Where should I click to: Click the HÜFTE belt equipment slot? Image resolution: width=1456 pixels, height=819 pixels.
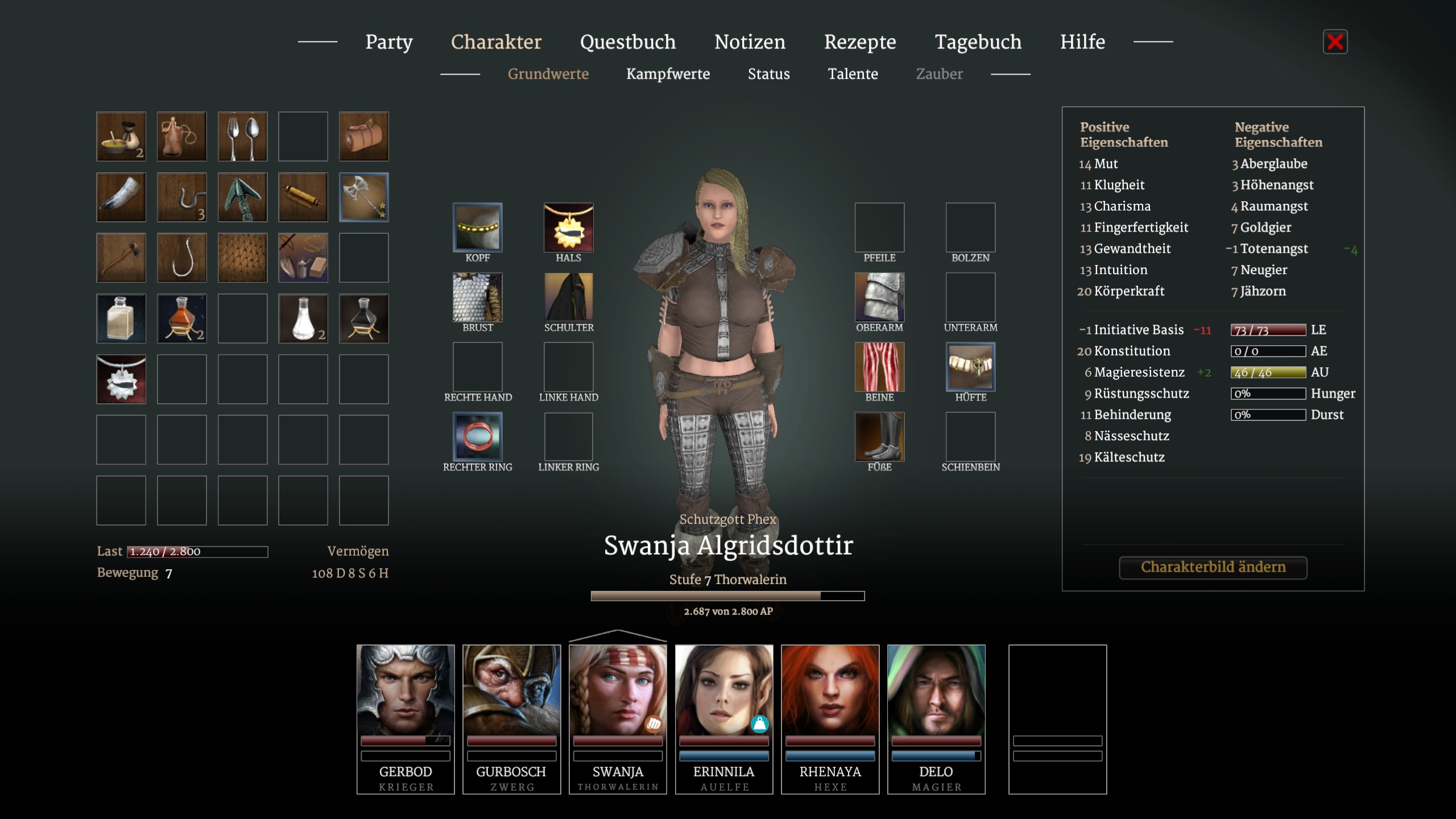pyautogui.click(x=971, y=367)
